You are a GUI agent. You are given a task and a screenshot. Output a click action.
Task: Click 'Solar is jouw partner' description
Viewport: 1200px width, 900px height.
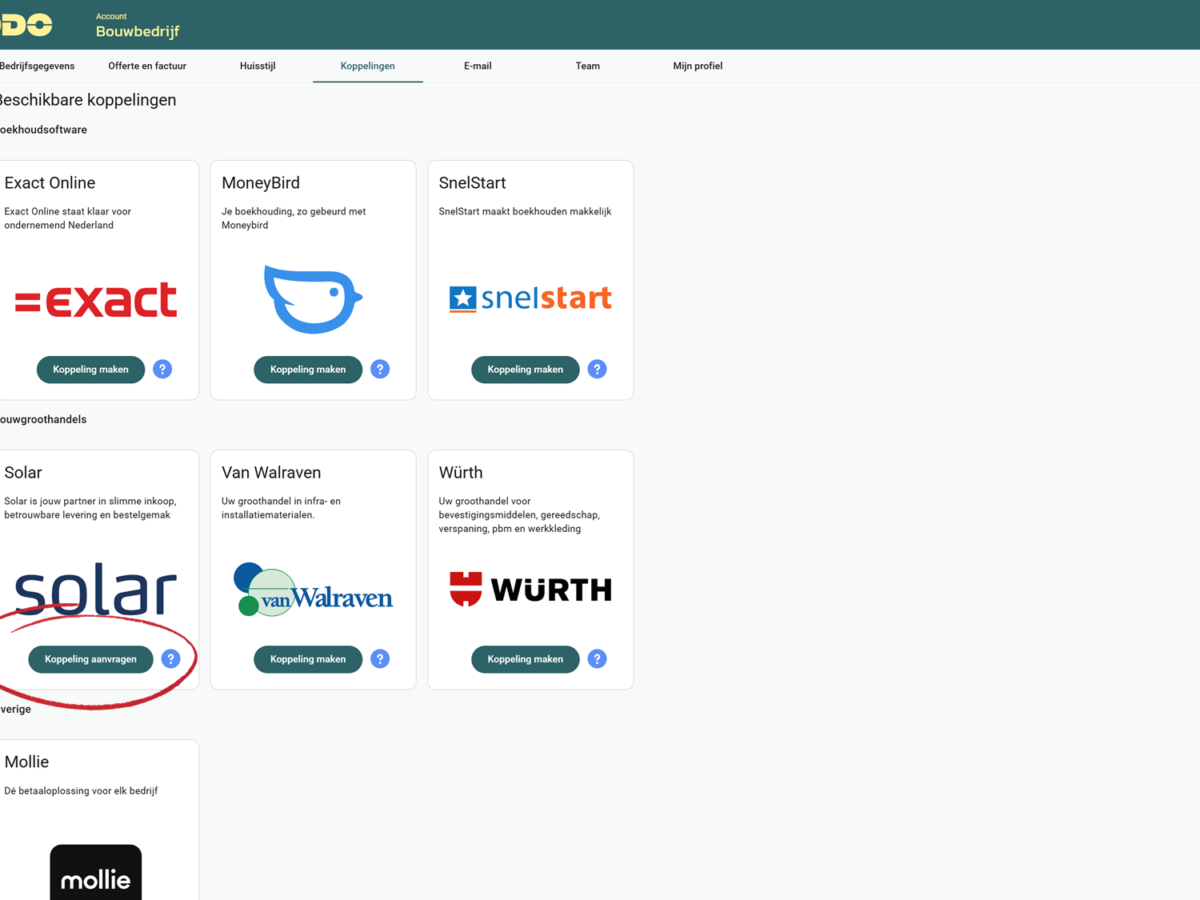90,508
